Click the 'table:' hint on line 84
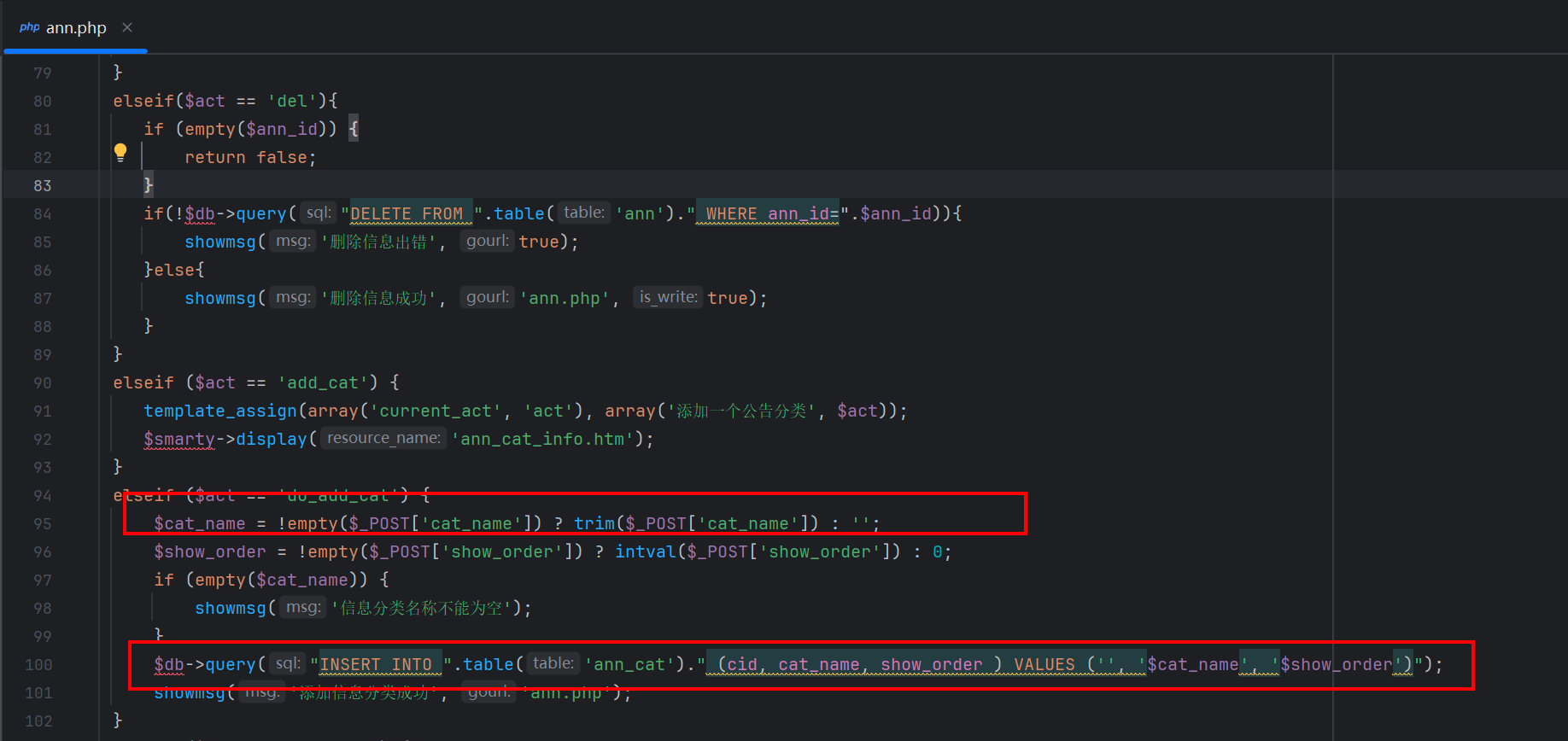Viewport: 1568px width, 741px height. (x=584, y=213)
